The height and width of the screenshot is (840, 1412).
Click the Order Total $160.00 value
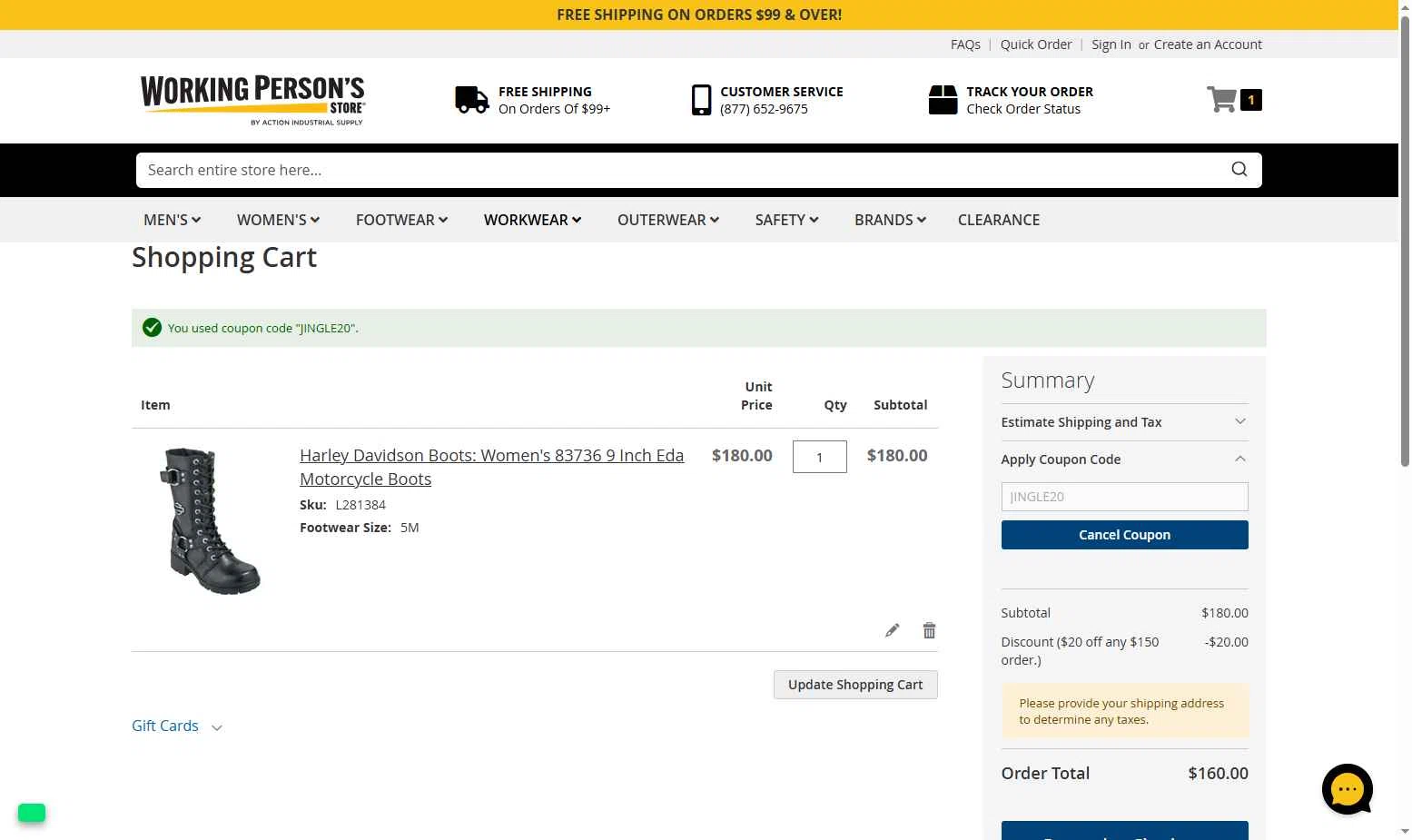click(1218, 774)
